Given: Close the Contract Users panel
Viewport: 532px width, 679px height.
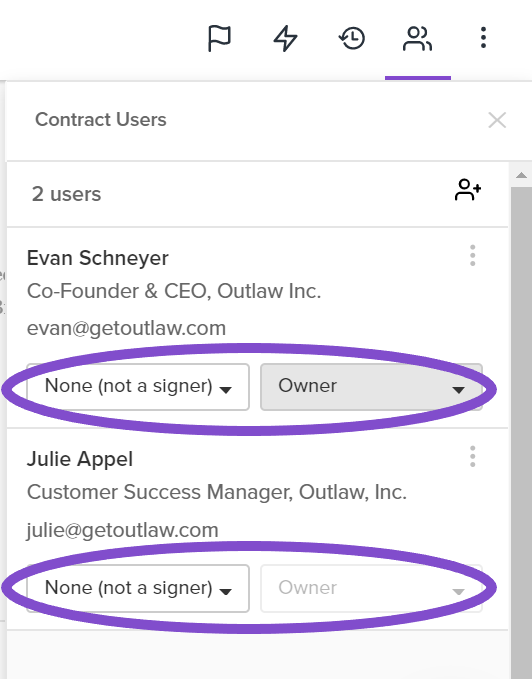Looking at the screenshot, I should point(497,120).
